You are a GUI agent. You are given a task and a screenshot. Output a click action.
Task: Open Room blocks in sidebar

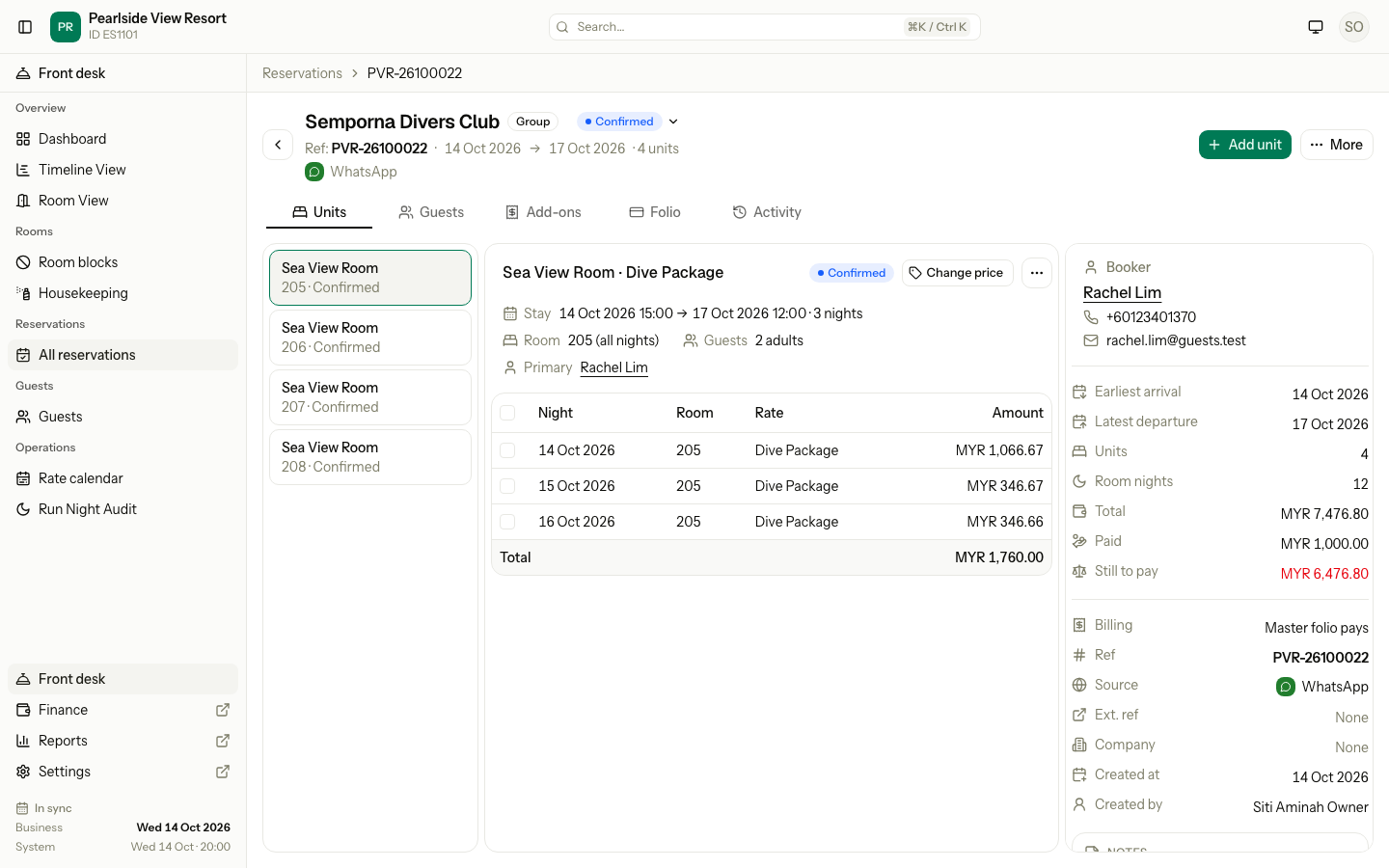coord(123,262)
